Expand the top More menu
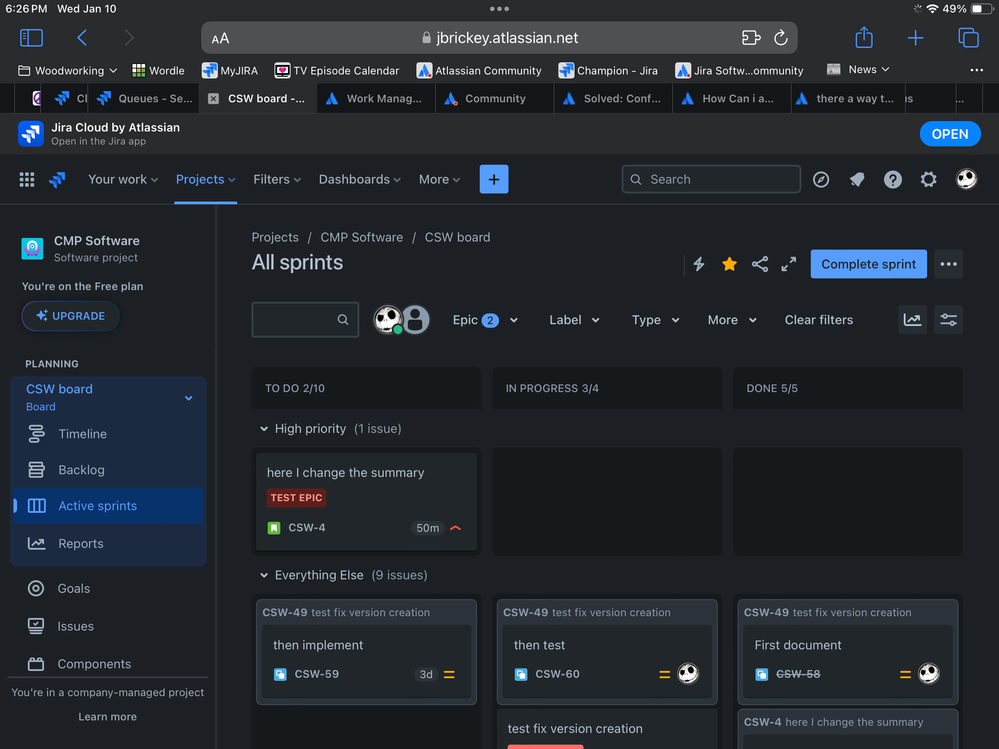The image size is (999, 749). (439, 180)
